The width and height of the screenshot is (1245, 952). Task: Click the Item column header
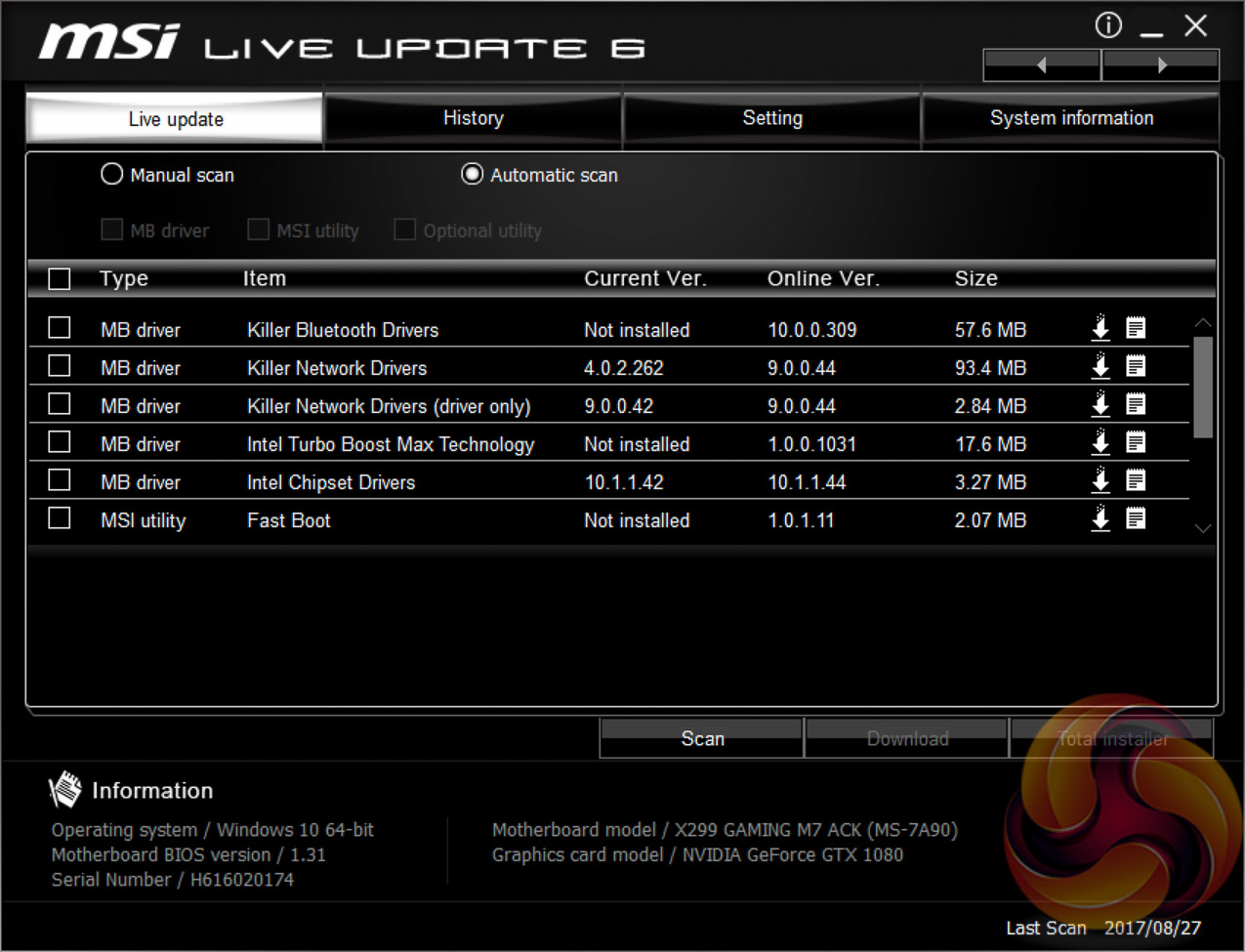[265, 279]
